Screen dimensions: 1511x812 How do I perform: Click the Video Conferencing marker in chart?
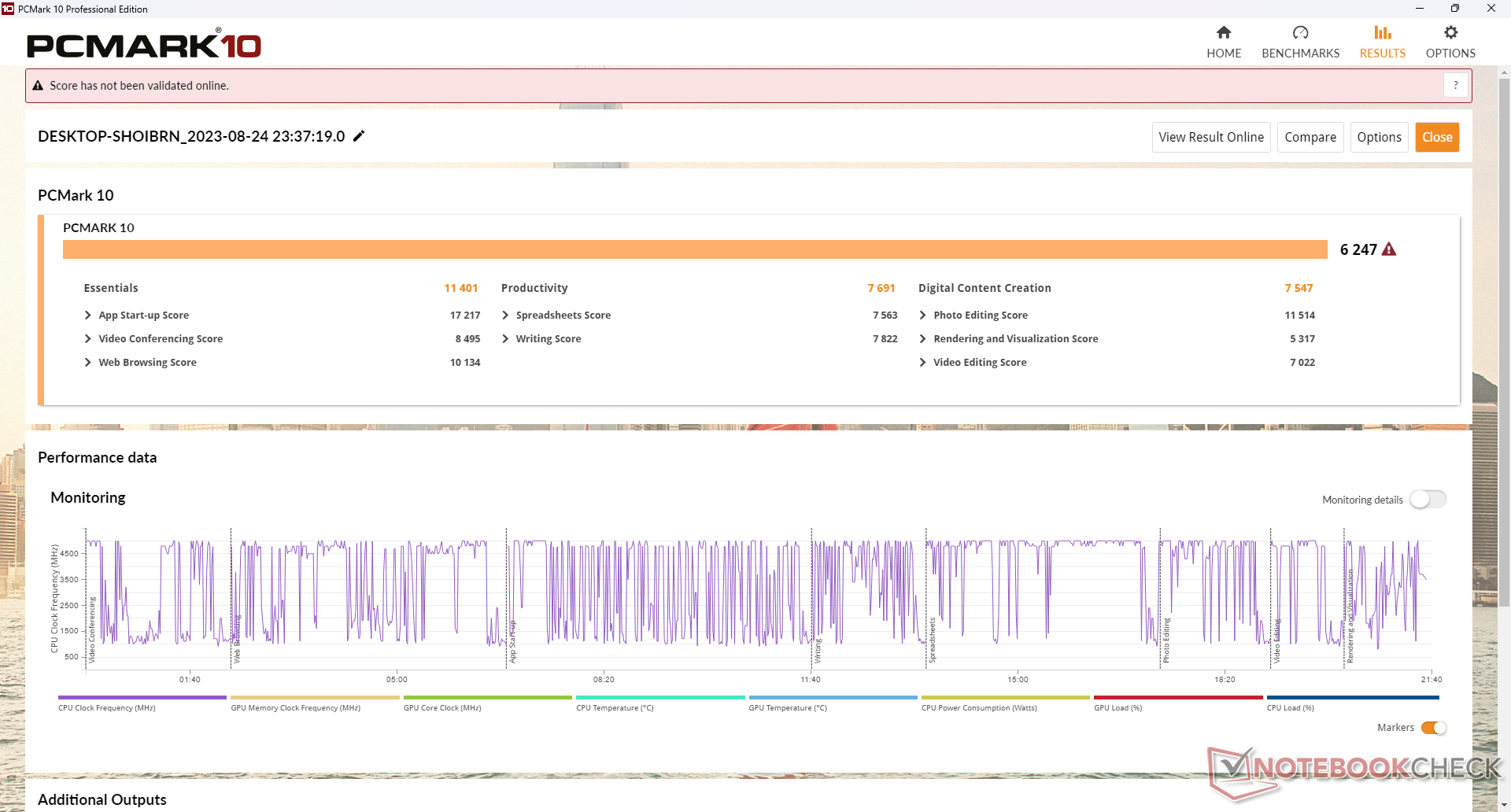[x=91, y=629]
